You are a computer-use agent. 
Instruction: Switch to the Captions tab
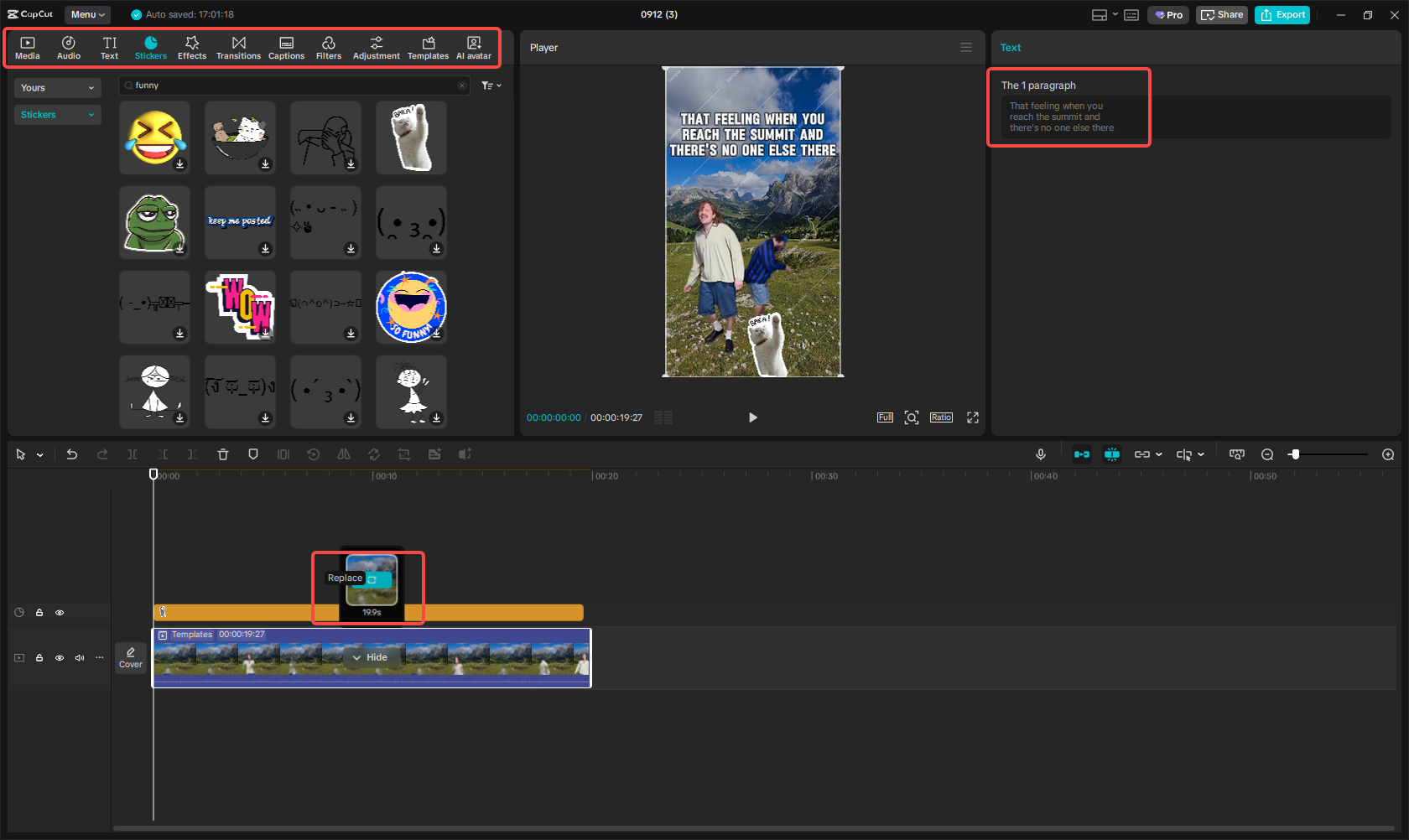tap(286, 46)
